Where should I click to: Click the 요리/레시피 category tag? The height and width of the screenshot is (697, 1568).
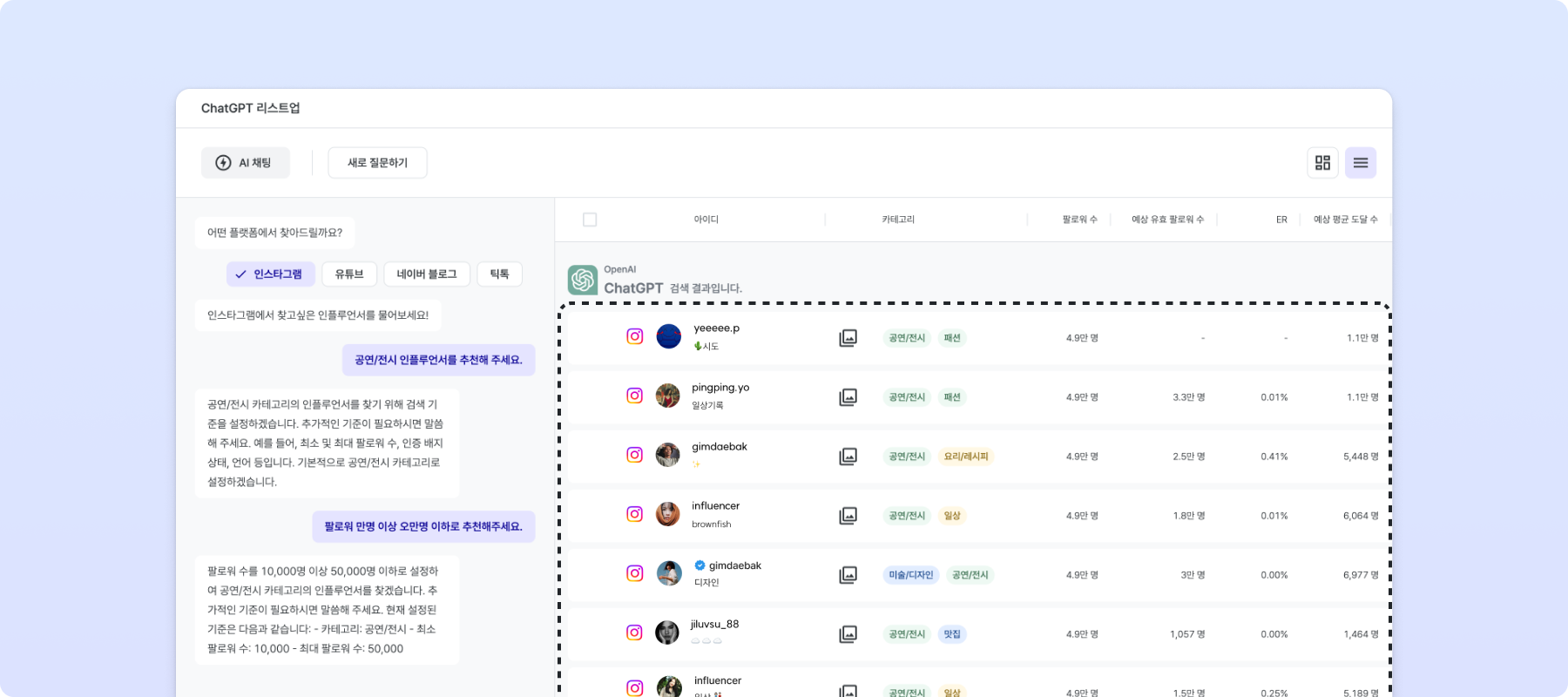966,457
